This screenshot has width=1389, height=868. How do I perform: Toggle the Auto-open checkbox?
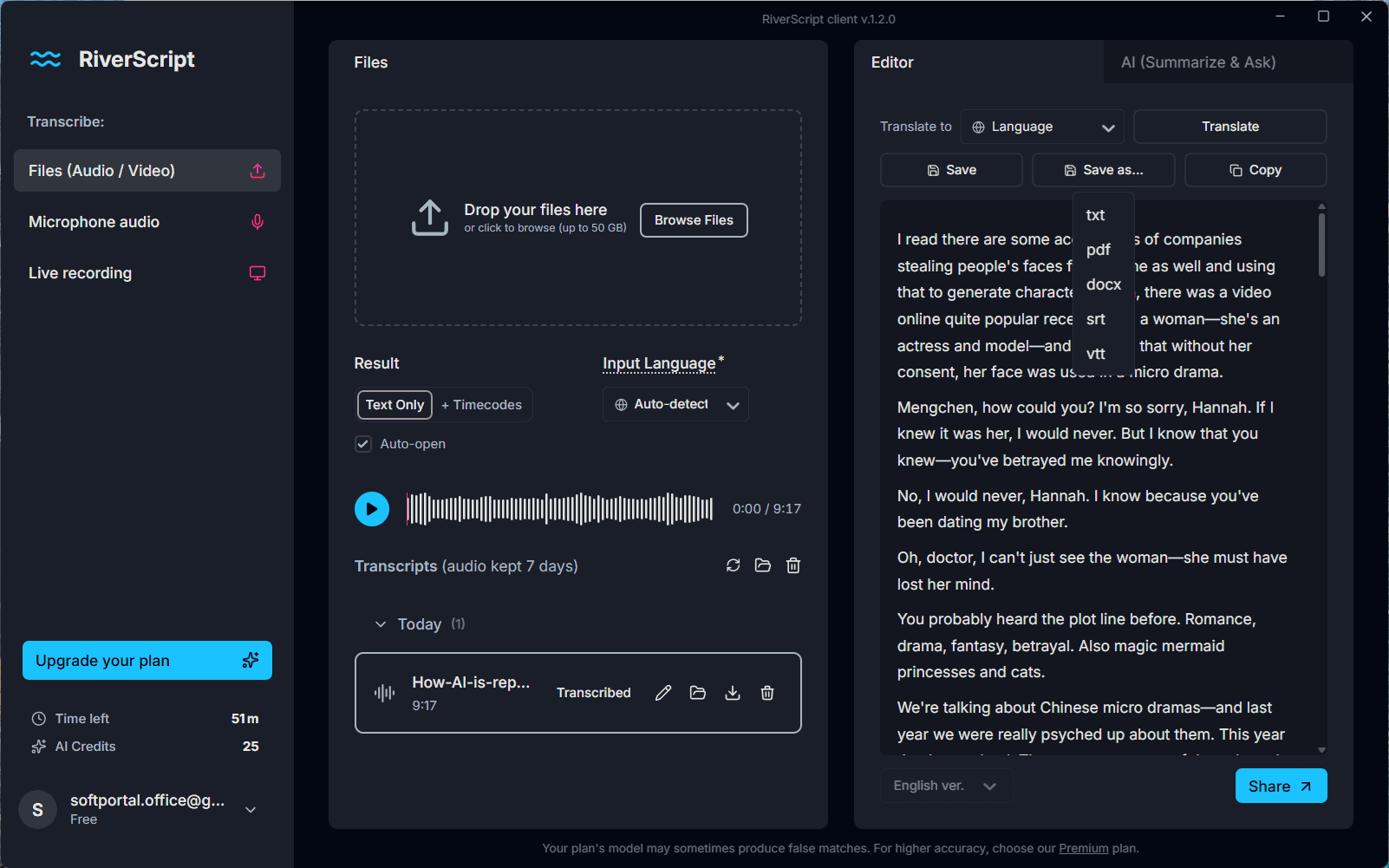click(x=363, y=444)
